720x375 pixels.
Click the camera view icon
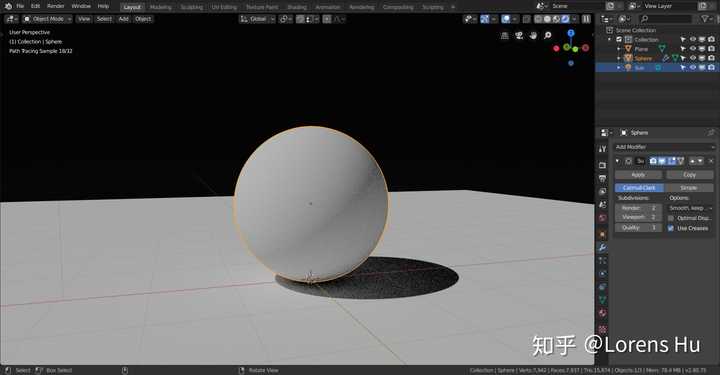pos(519,35)
